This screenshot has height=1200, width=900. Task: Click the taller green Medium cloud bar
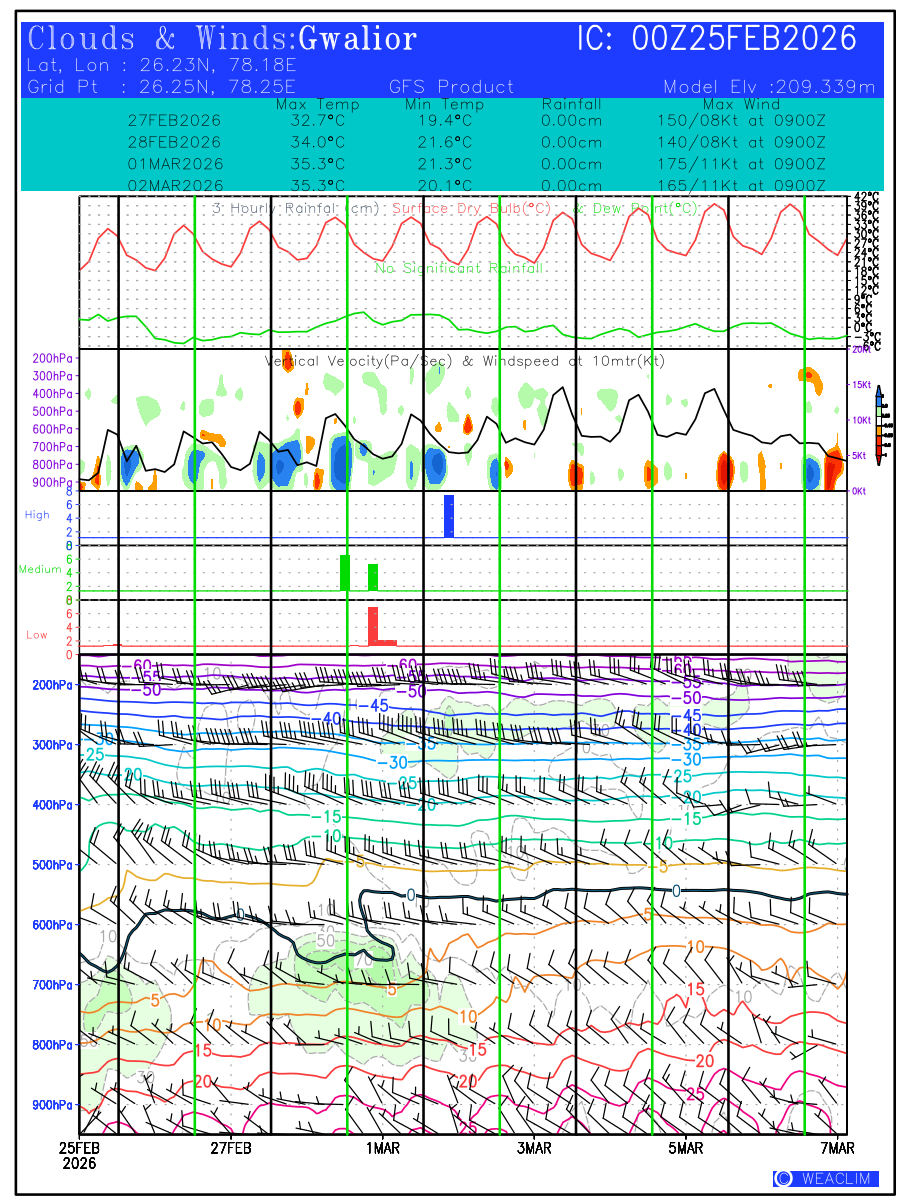[x=345, y=572]
